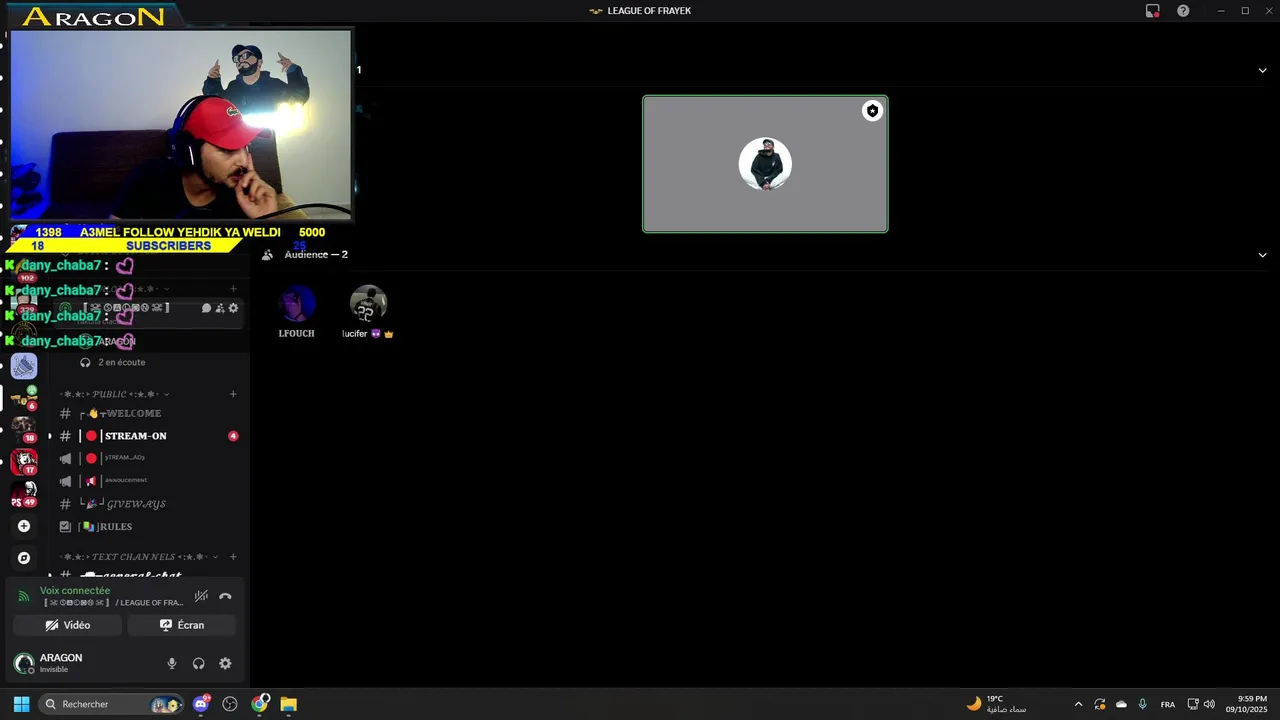Open LFOUCH audience member avatar
The height and width of the screenshot is (720, 1280).
pos(296,303)
